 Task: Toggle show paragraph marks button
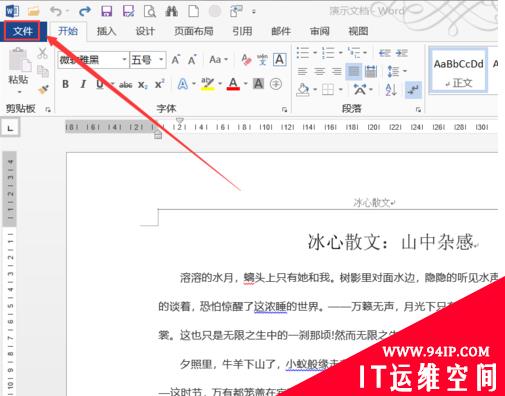click(x=413, y=89)
